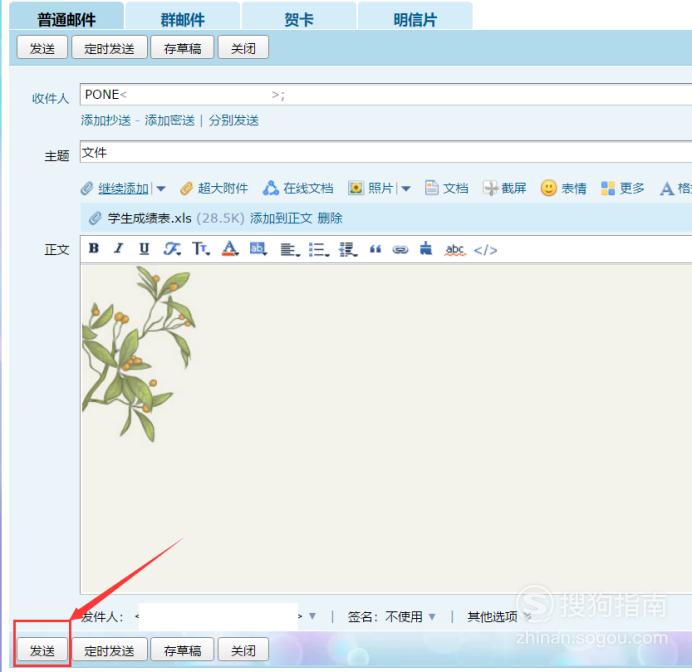Viewport: 692px width, 672px height.
Task: Click the 更多 colored squares icon
Action: [x=608, y=188]
